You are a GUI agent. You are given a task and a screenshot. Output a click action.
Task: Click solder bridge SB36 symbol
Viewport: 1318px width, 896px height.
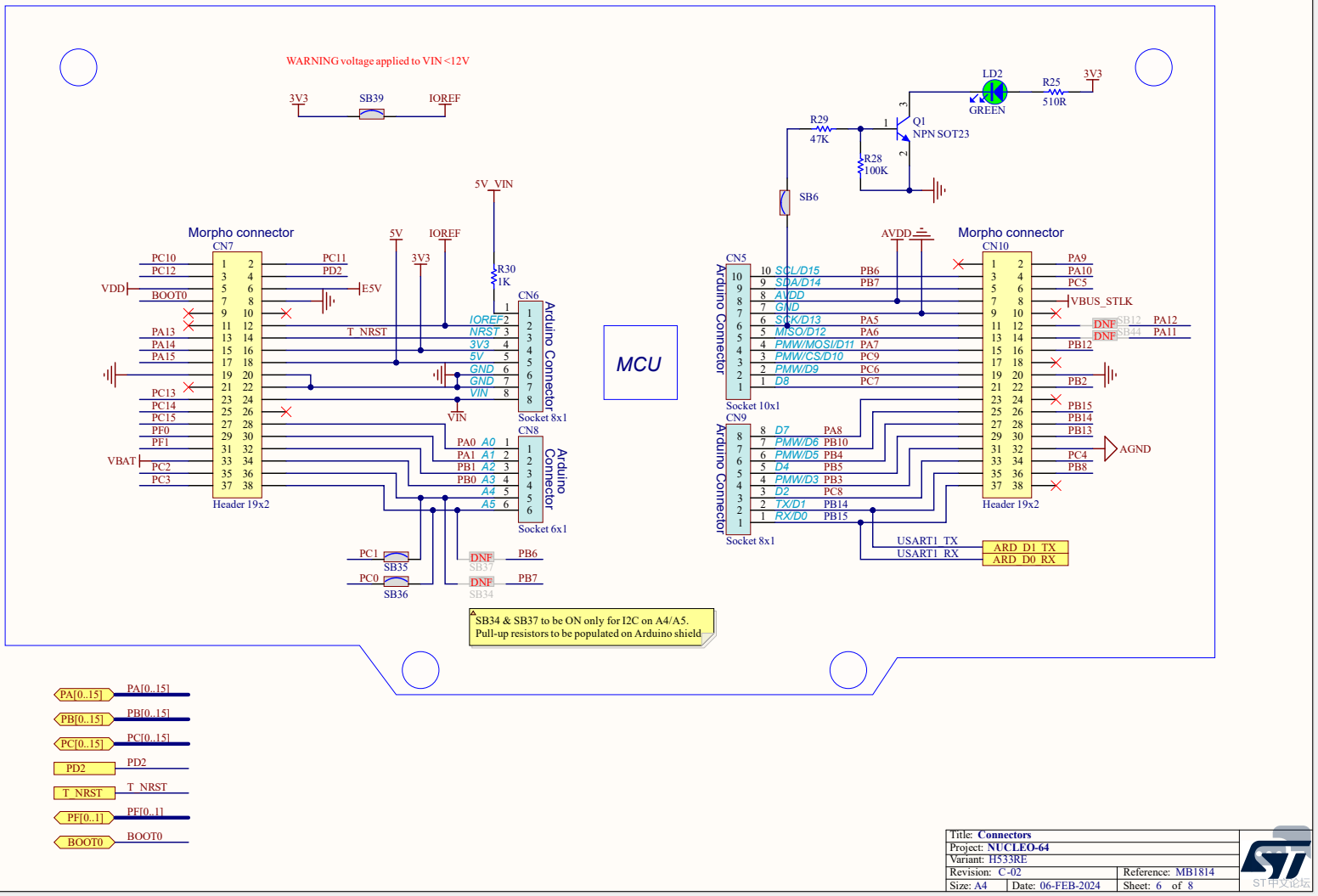click(x=396, y=582)
